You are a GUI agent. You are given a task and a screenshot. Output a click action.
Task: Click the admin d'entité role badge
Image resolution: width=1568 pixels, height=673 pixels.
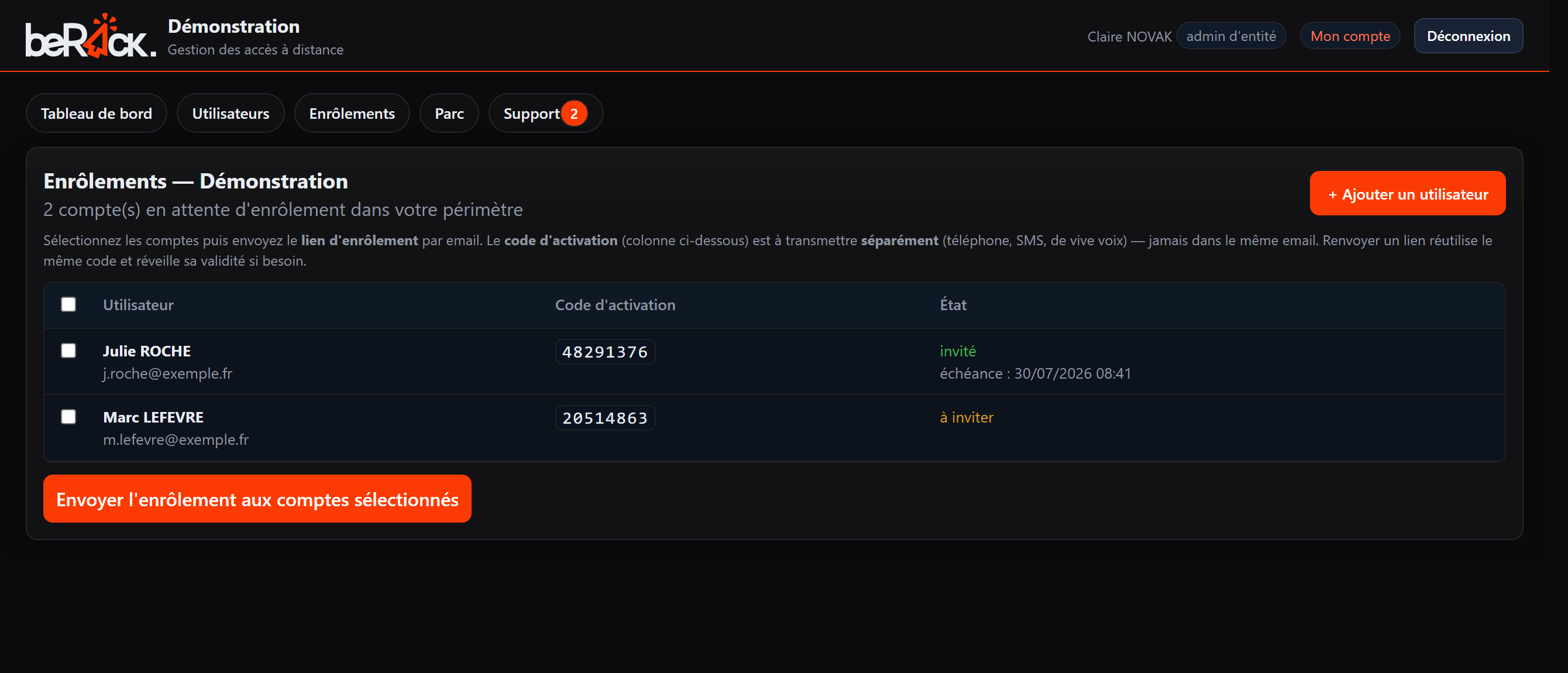click(x=1231, y=36)
